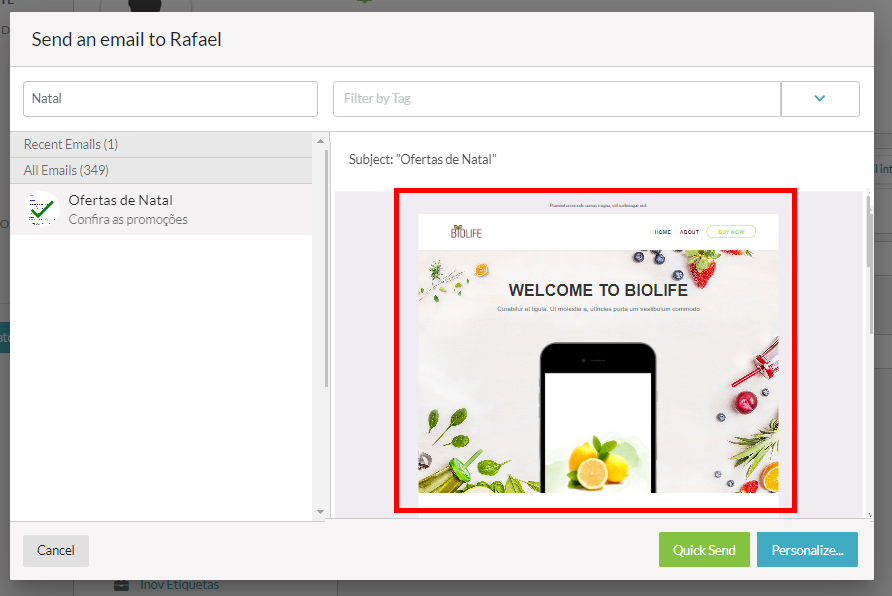The image size is (892, 596).
Task: Click the email list scrollbar up arrow
Action: tap(320, 141)
